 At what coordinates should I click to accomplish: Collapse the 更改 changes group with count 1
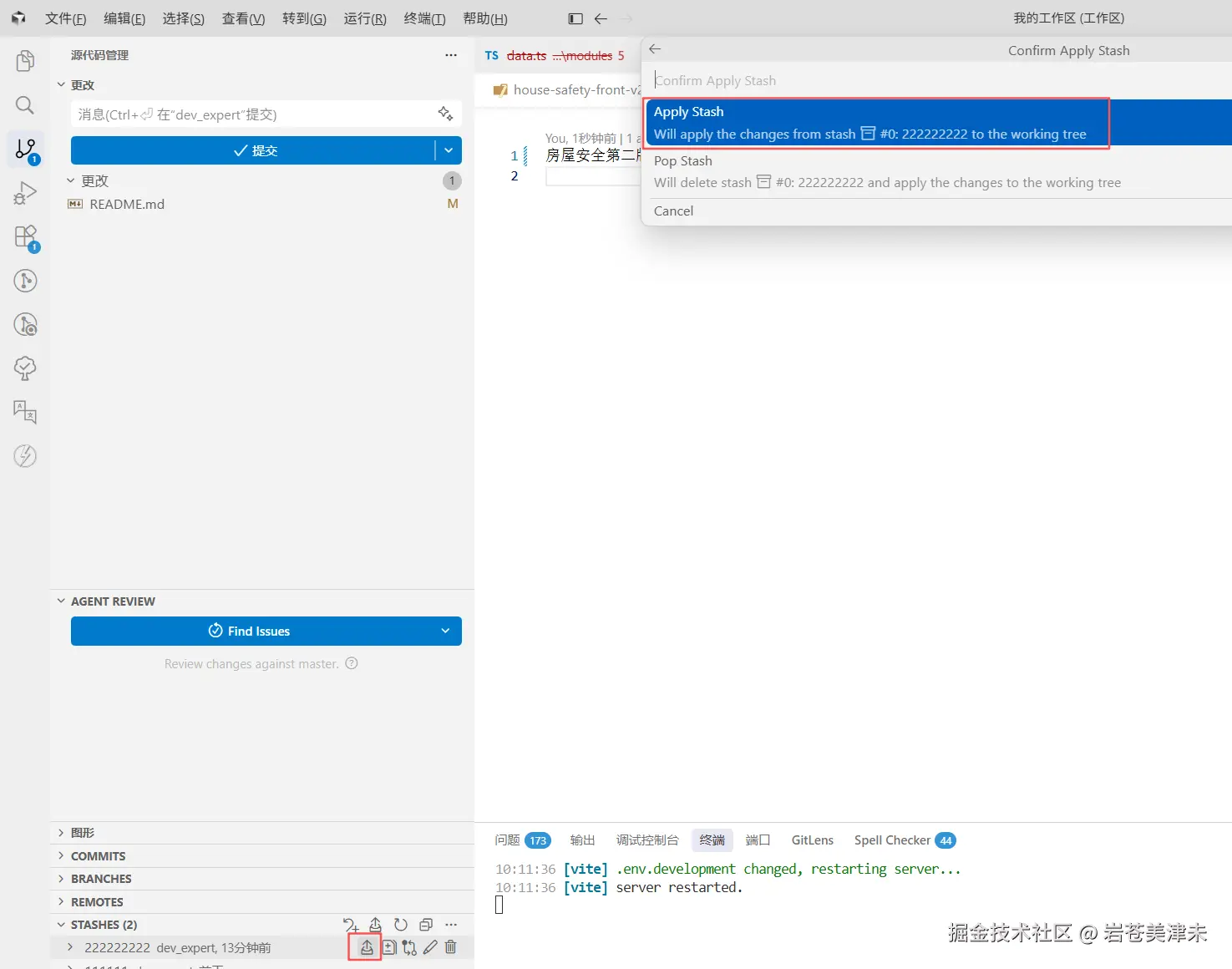click(x=71, y=180)
